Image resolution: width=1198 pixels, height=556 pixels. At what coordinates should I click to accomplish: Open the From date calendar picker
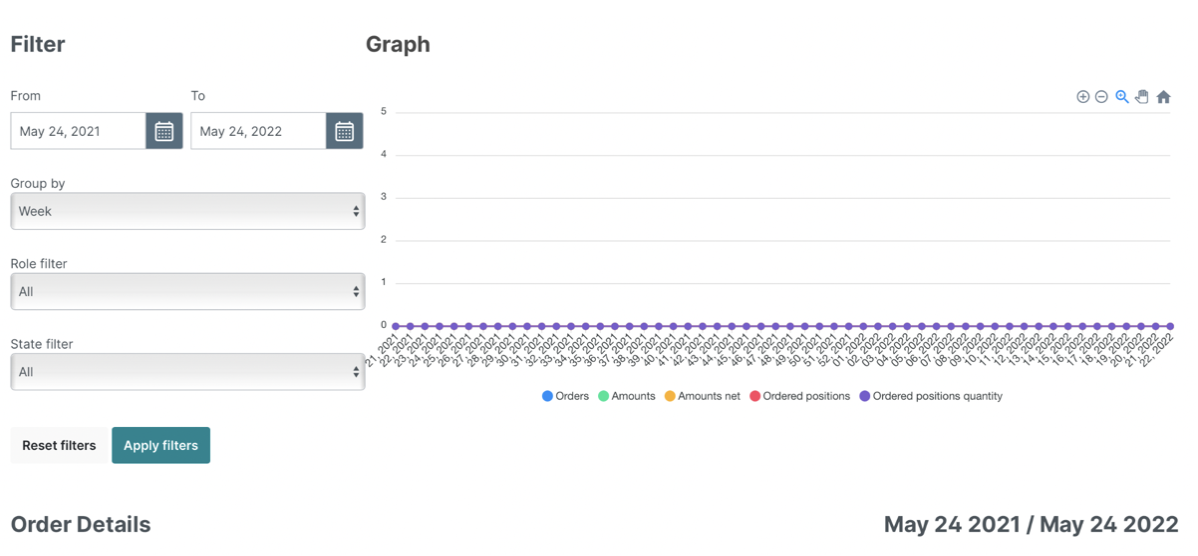point(164,131)
